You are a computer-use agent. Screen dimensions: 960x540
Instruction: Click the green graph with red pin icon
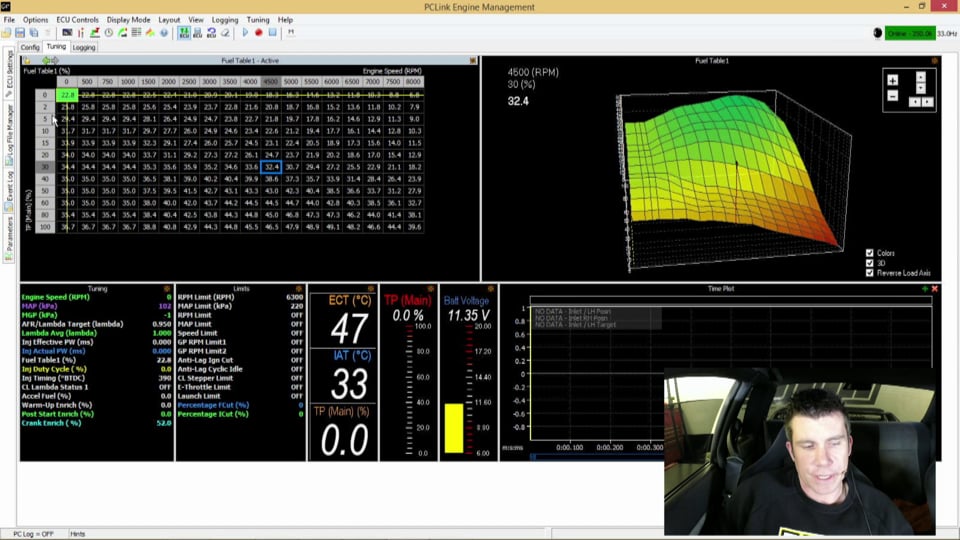(x=95, y=32)
